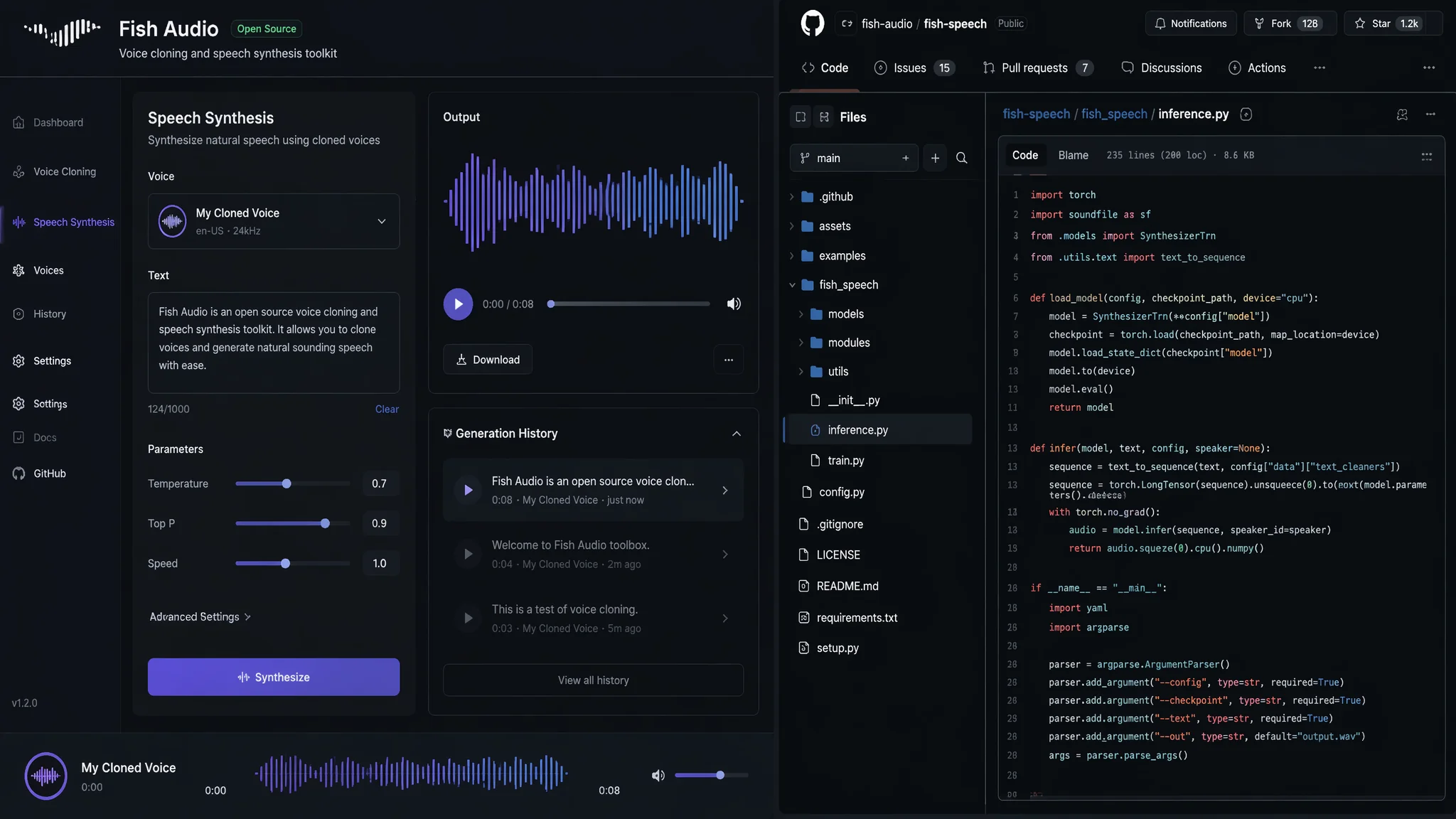The image size is (1456, 819).
Task: Fork the fish-speech repository
Action: tap(1290, 23)
